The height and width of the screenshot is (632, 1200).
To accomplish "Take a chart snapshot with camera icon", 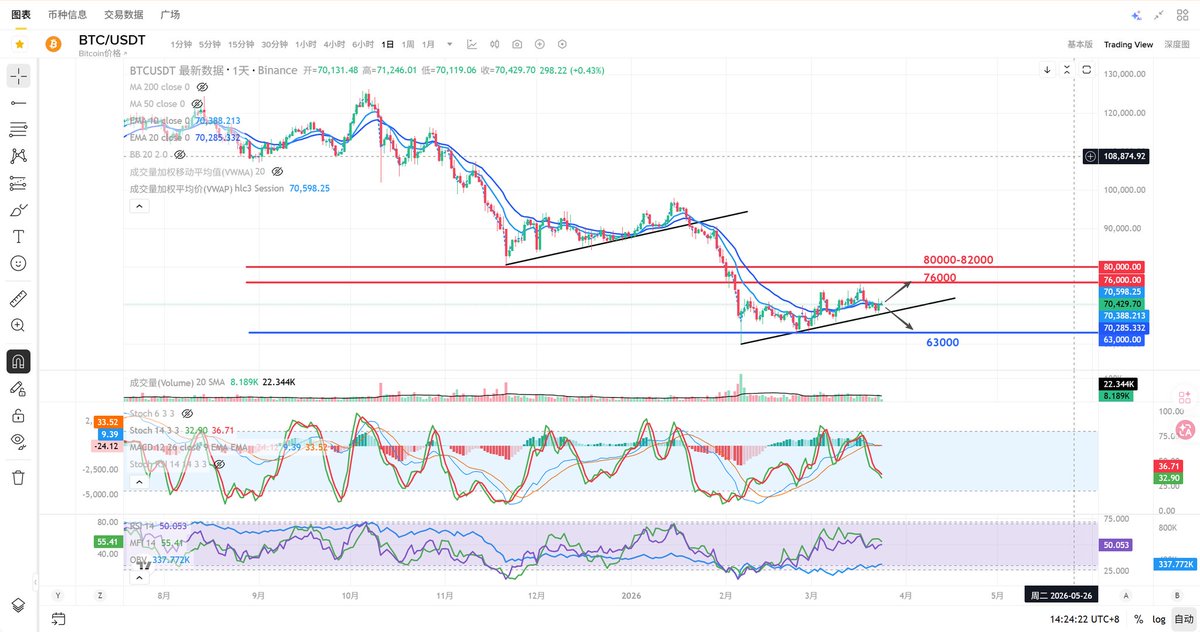I will 517,44.
